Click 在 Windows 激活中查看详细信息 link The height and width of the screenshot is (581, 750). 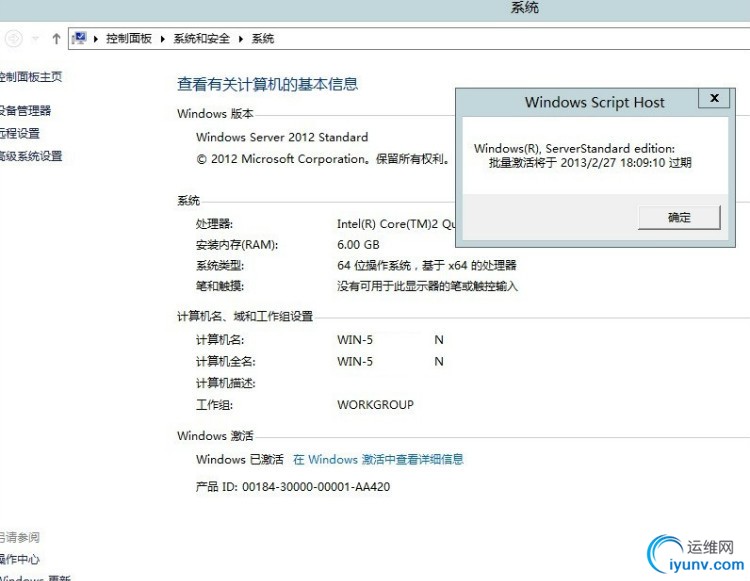pyautogui.click(x=378, y=460)
